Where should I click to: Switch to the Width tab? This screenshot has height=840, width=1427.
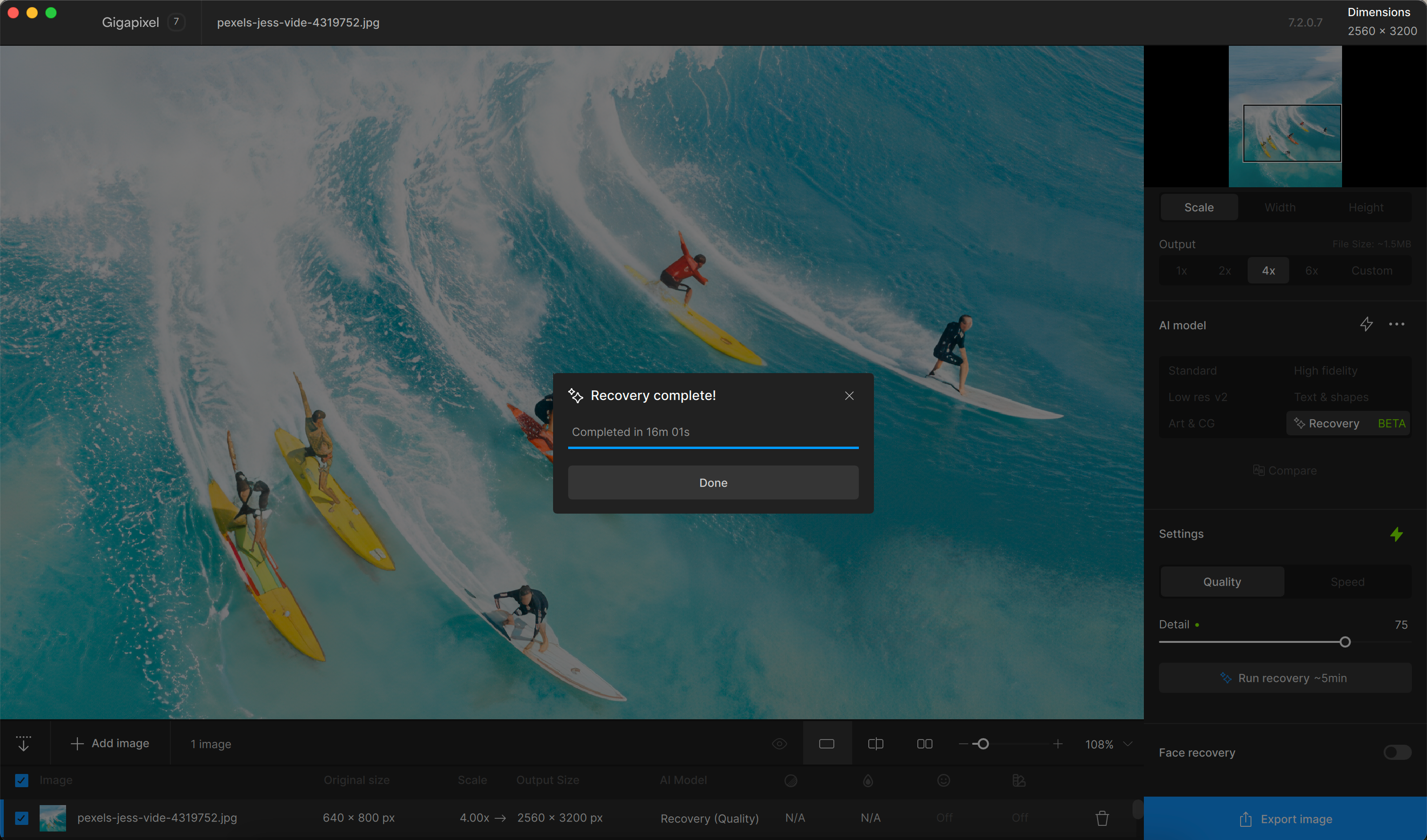point(1280,207)
